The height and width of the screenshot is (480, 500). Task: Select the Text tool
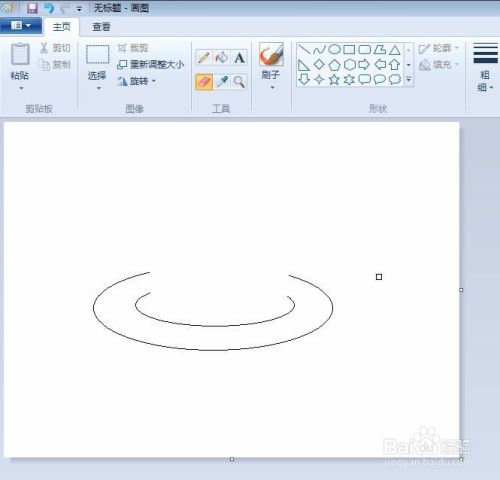click(239, 58)
